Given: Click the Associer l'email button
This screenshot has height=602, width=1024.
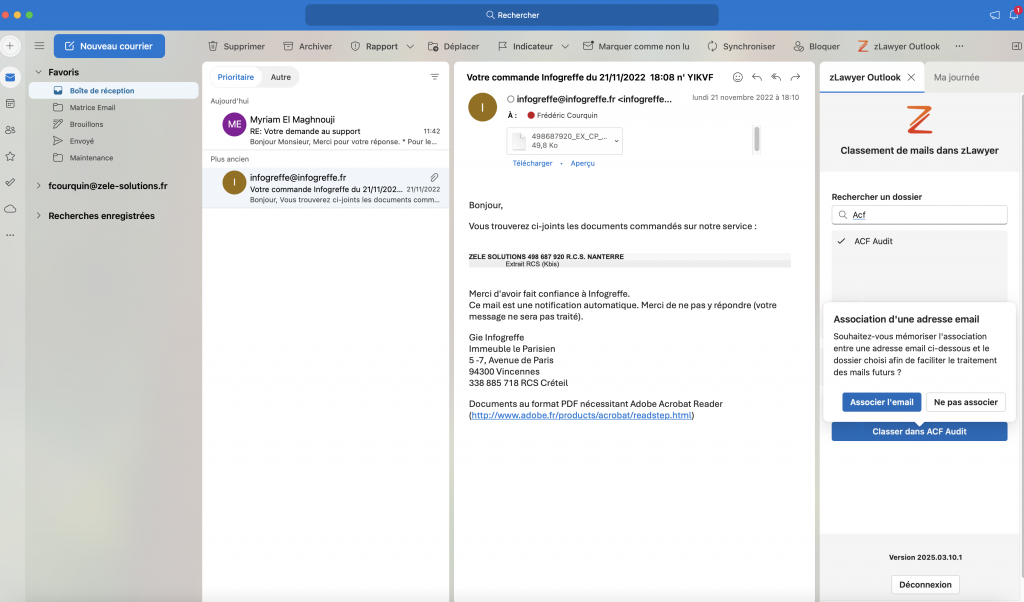Looking at the screenshot, I should 881,402.
